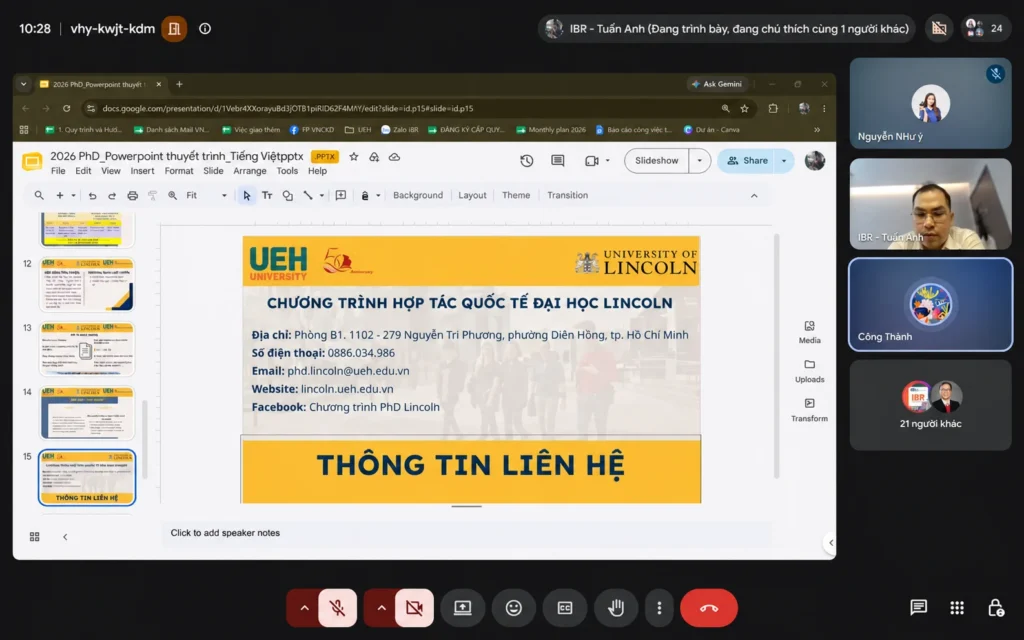
Task: Click the Ask Gemini button in Chrome
Action: coord(716,84)
